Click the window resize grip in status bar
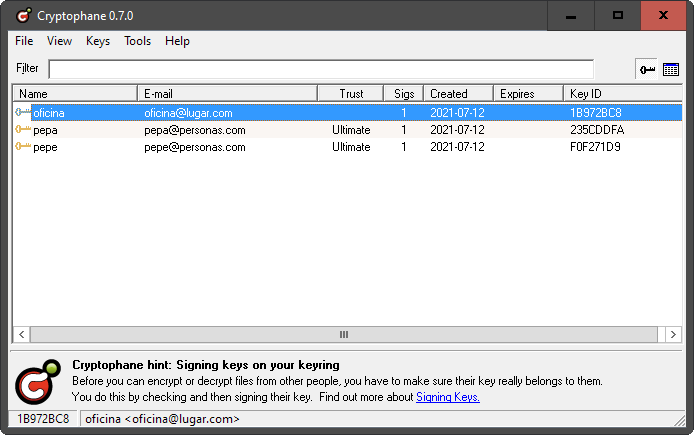Image resolution: width=694 pixels, height=435 pixels. (x=679, y=420)
